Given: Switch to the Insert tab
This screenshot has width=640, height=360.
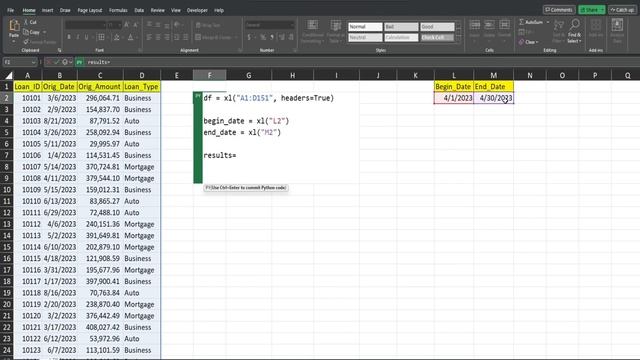Looking at the screenshot, I should click(x=47, y=10).
